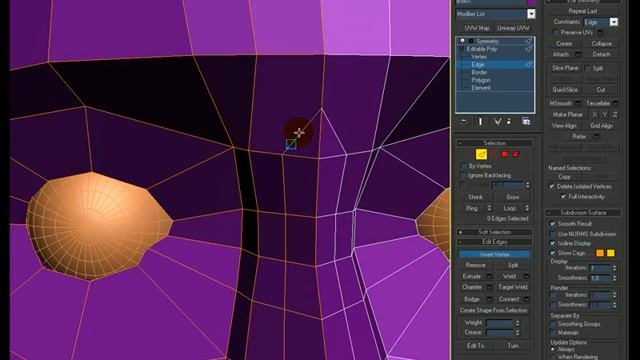Screen dimensions: 640x360
Task: Open Preserve UVs settings box icon
Action: tap(600, 32)
